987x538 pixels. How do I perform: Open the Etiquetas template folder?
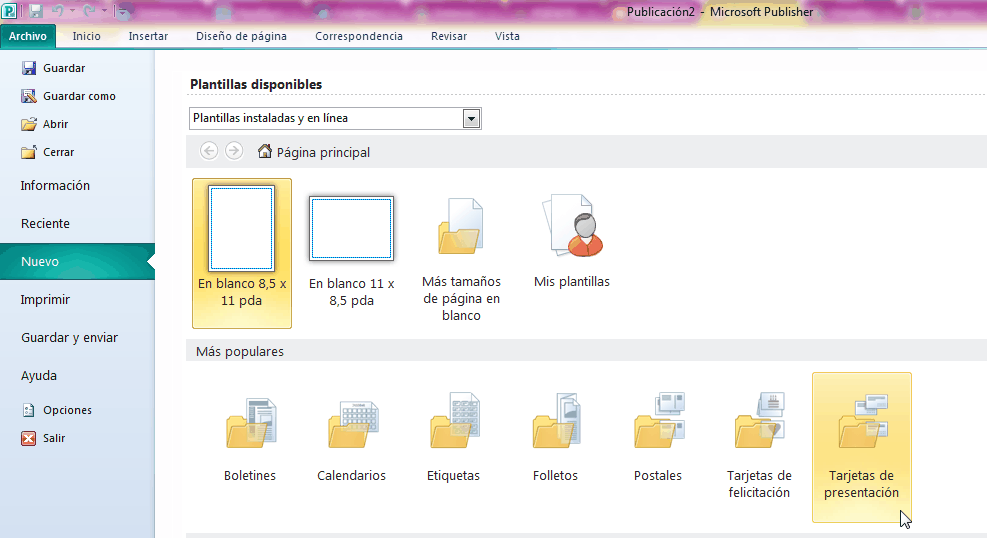click(453, 437)
